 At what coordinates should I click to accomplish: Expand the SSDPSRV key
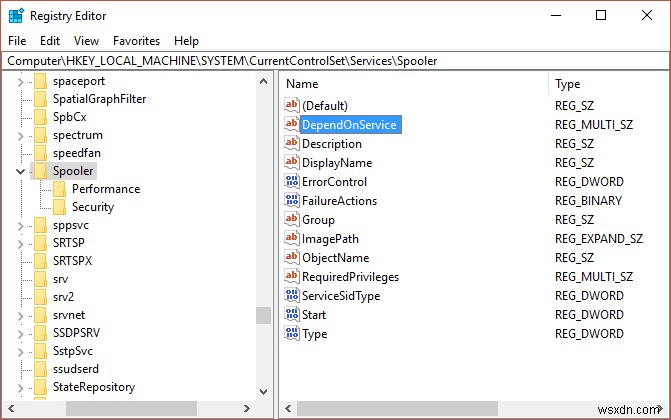coord(21,334)
